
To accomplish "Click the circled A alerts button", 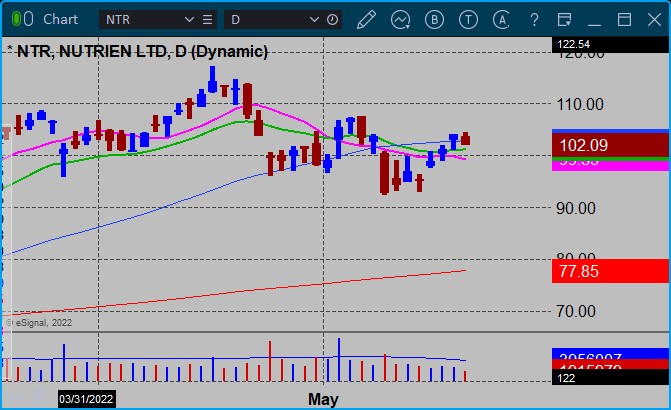I will point(502,20).
